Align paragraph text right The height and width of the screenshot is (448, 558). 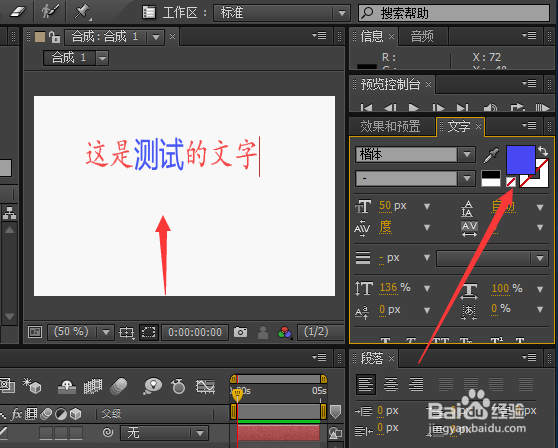tap(416, 384)
